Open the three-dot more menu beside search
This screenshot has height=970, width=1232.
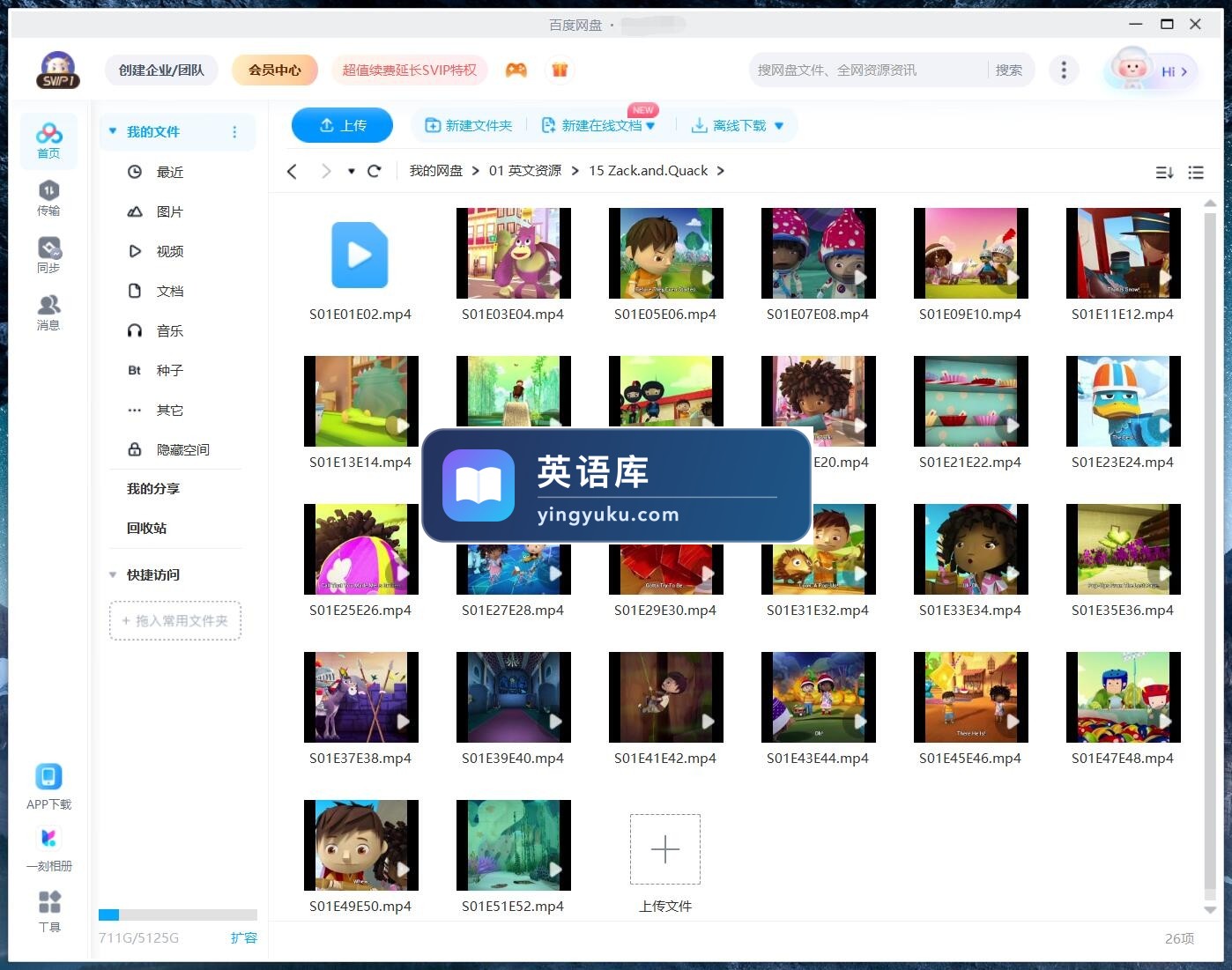tap(1064, 70)
